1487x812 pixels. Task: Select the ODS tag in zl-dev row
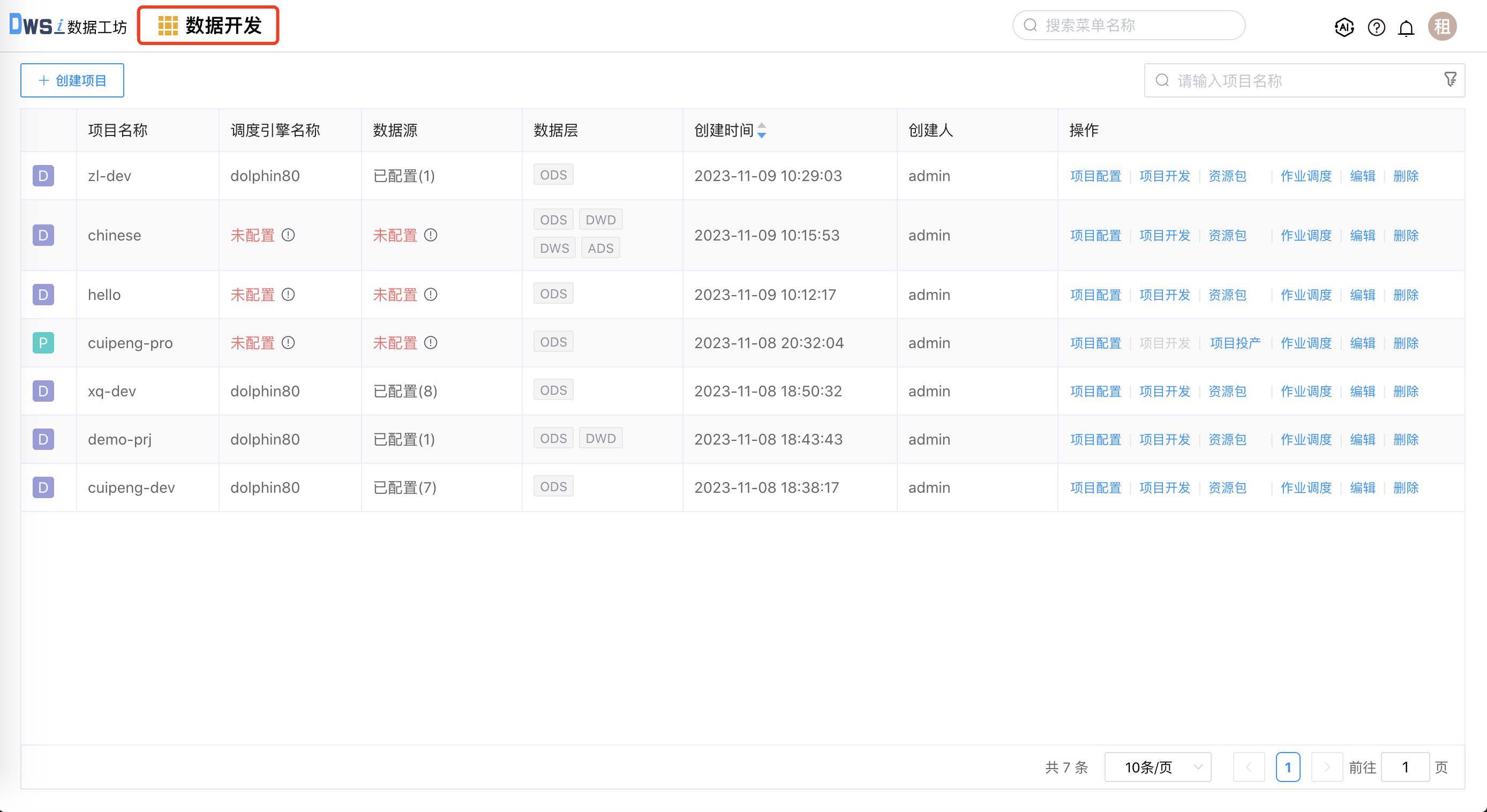click(552, 174)
